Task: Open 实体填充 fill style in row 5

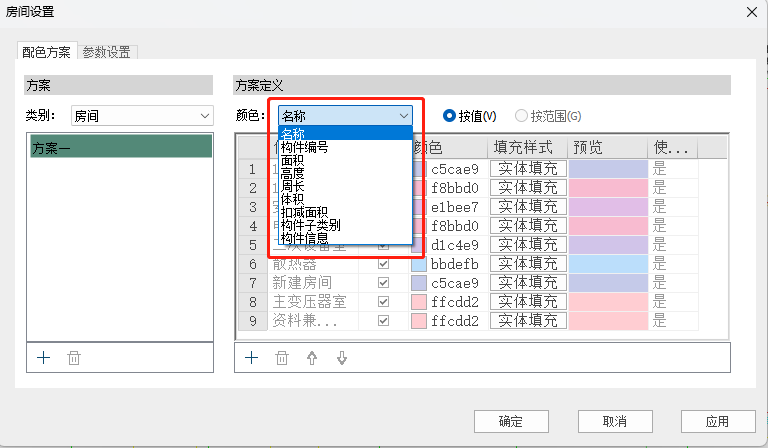Action: [x=528, y=245]
